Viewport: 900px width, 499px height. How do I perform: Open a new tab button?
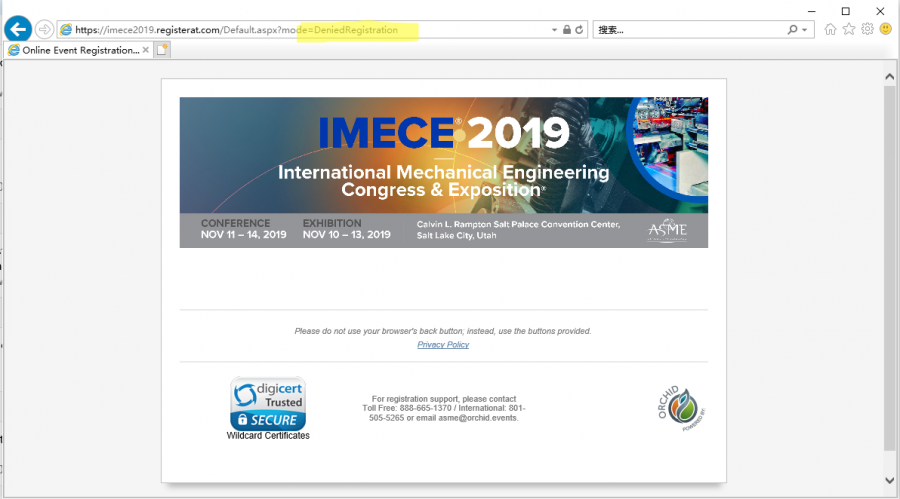point(162,50)
